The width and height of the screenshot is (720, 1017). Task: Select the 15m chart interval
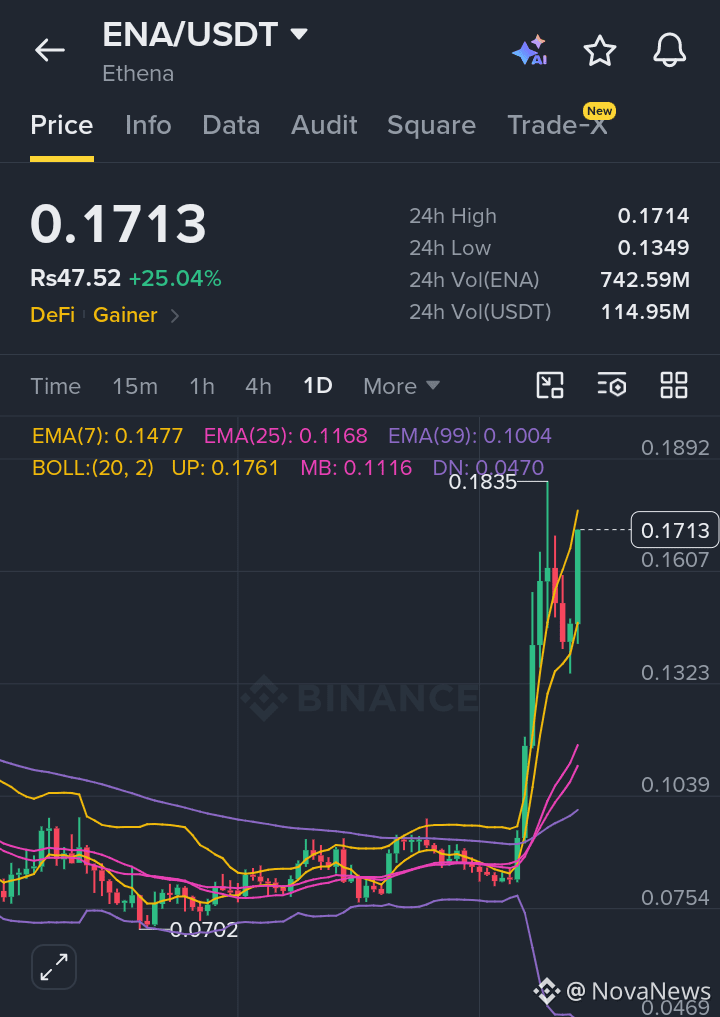(135, 387)
